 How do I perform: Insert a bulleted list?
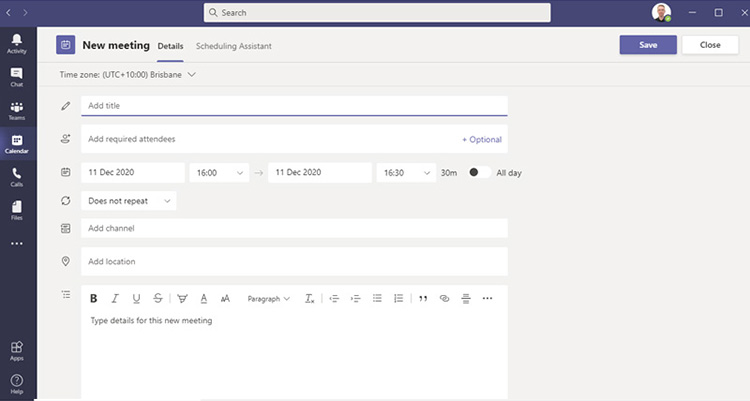[x=377, y=298]
